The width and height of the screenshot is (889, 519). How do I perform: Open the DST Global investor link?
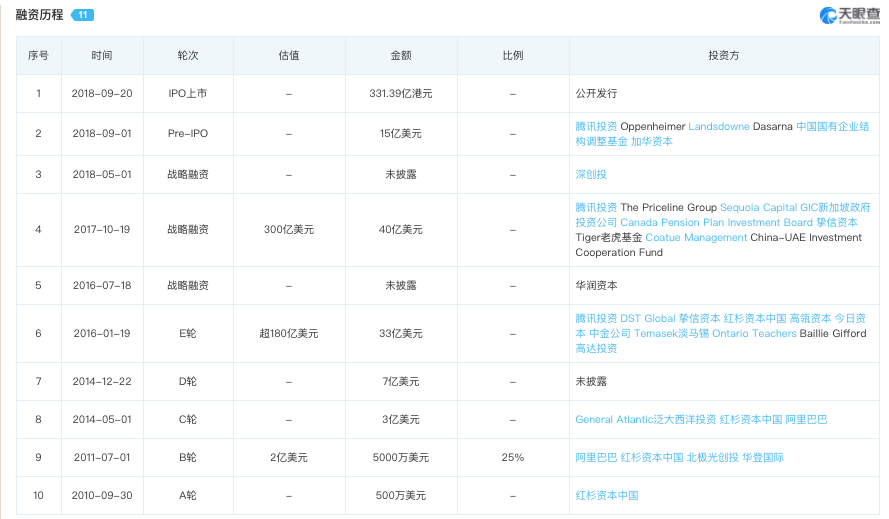[647, 318]
